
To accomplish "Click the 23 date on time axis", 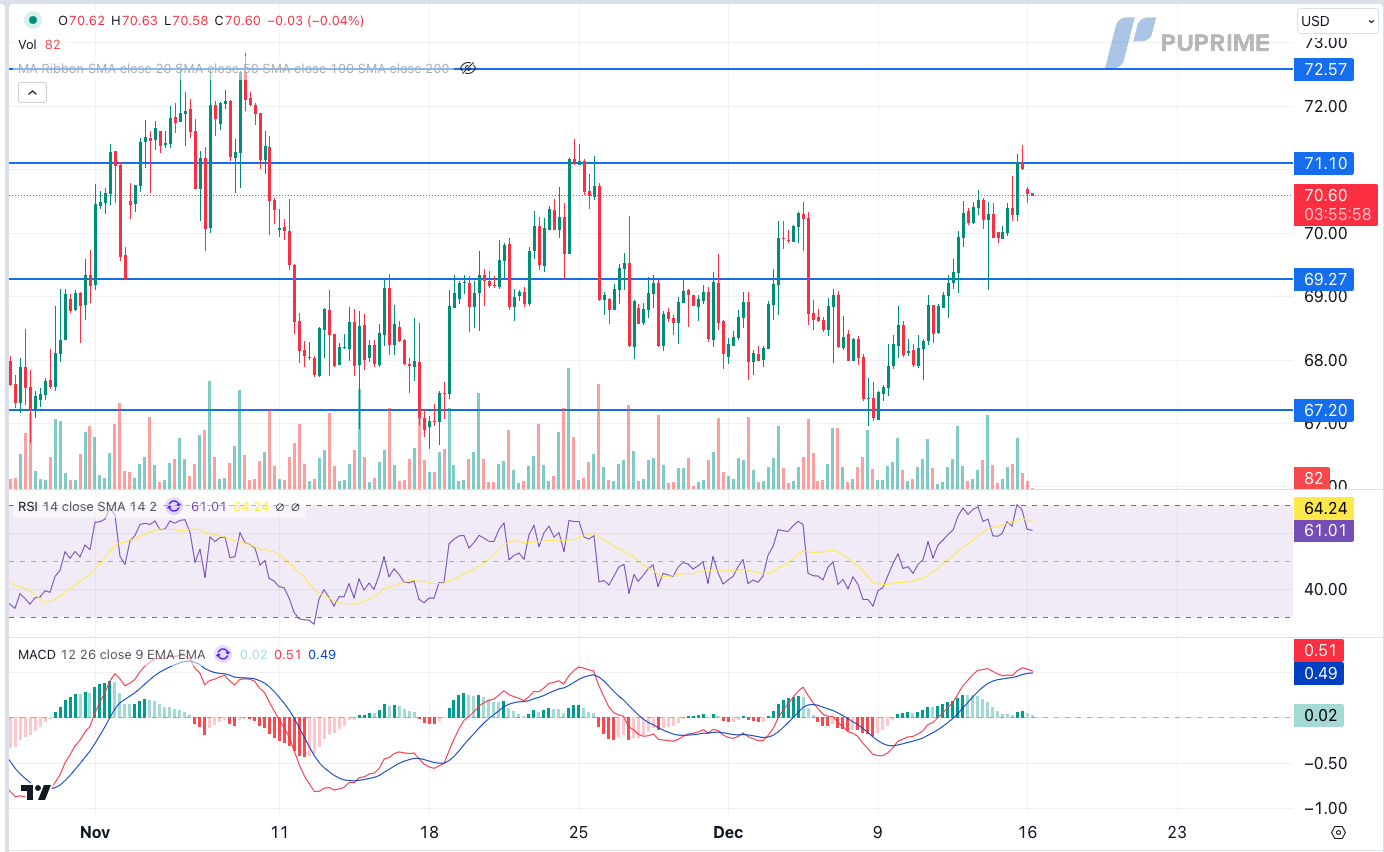I will point(1177,832).
